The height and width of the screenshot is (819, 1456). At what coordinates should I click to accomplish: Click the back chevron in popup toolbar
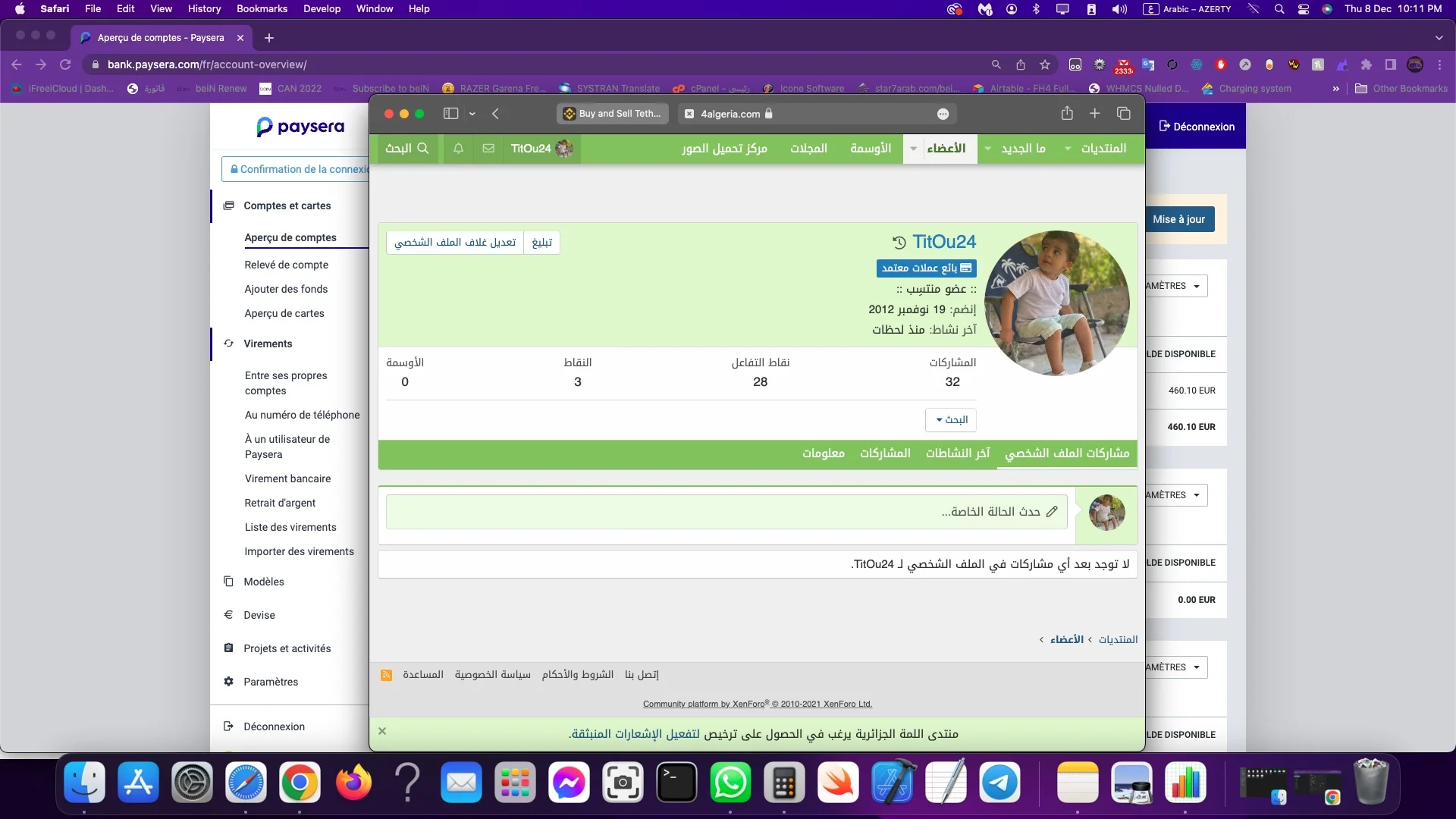495,114
